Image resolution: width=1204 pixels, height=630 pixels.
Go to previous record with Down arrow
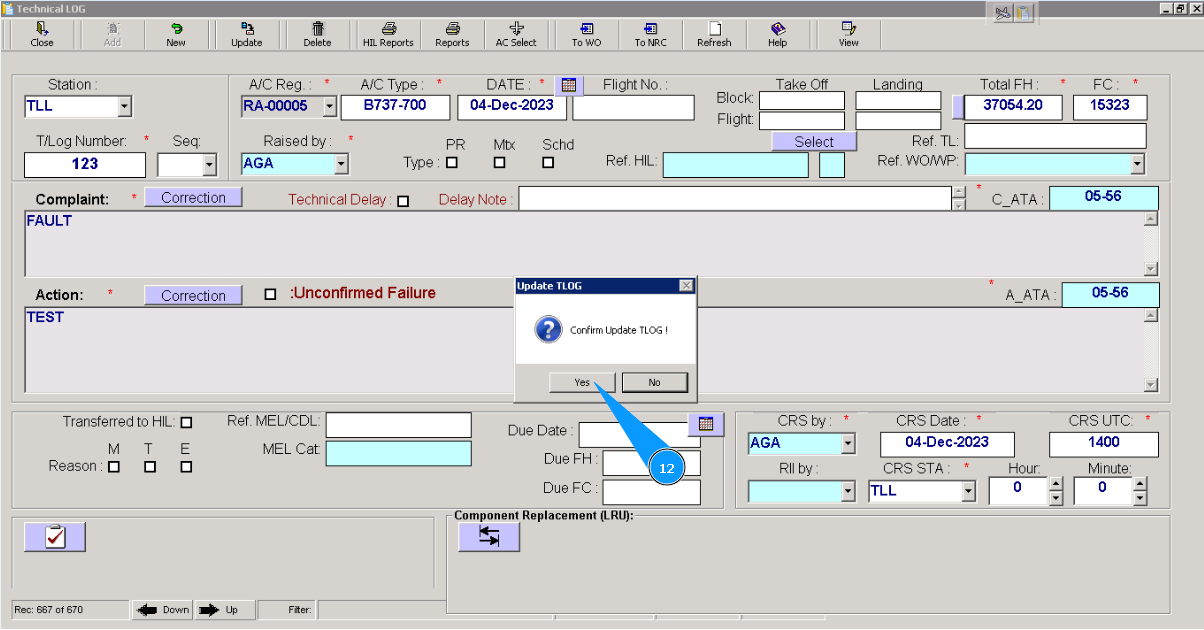point(162,609)
